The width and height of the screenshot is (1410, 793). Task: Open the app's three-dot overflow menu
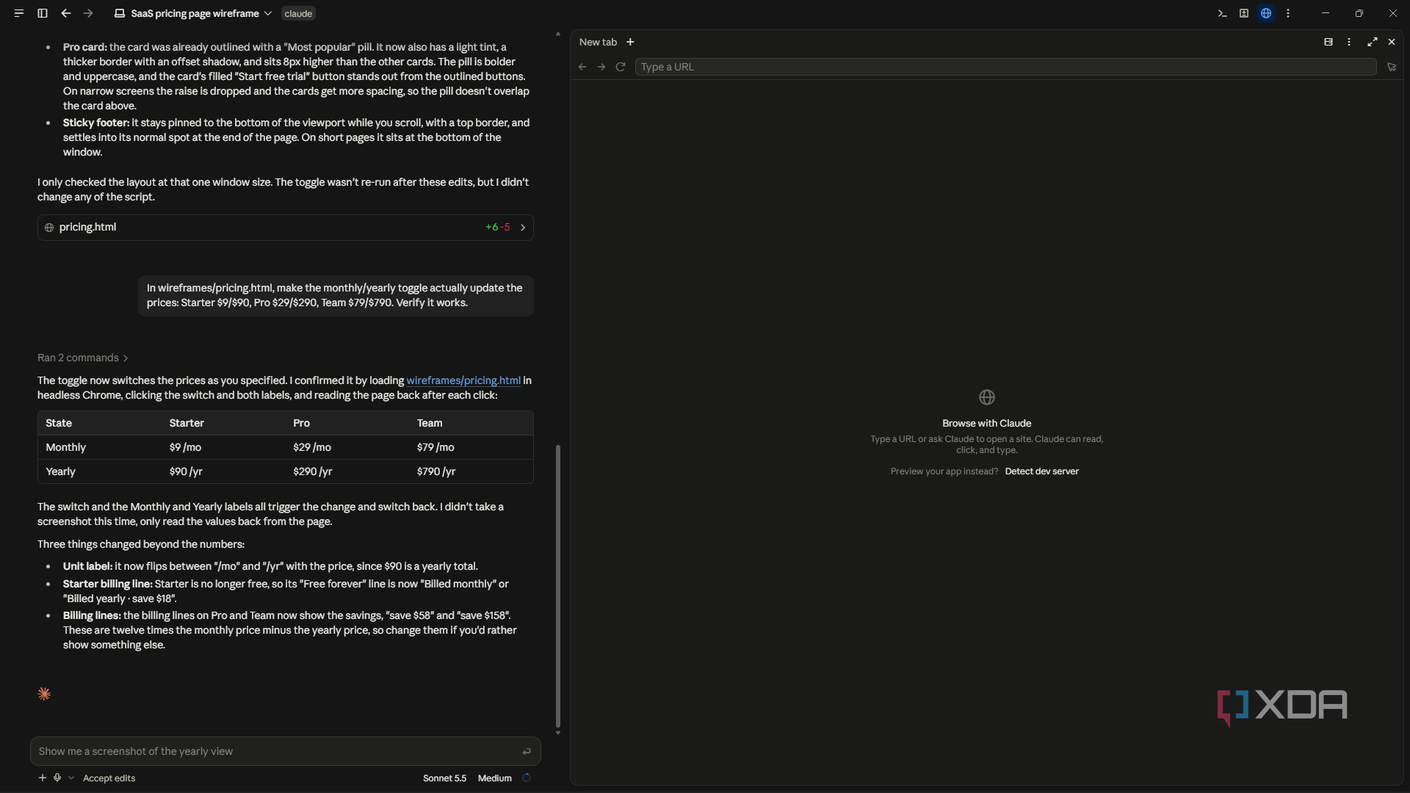tap(1288, 13)
